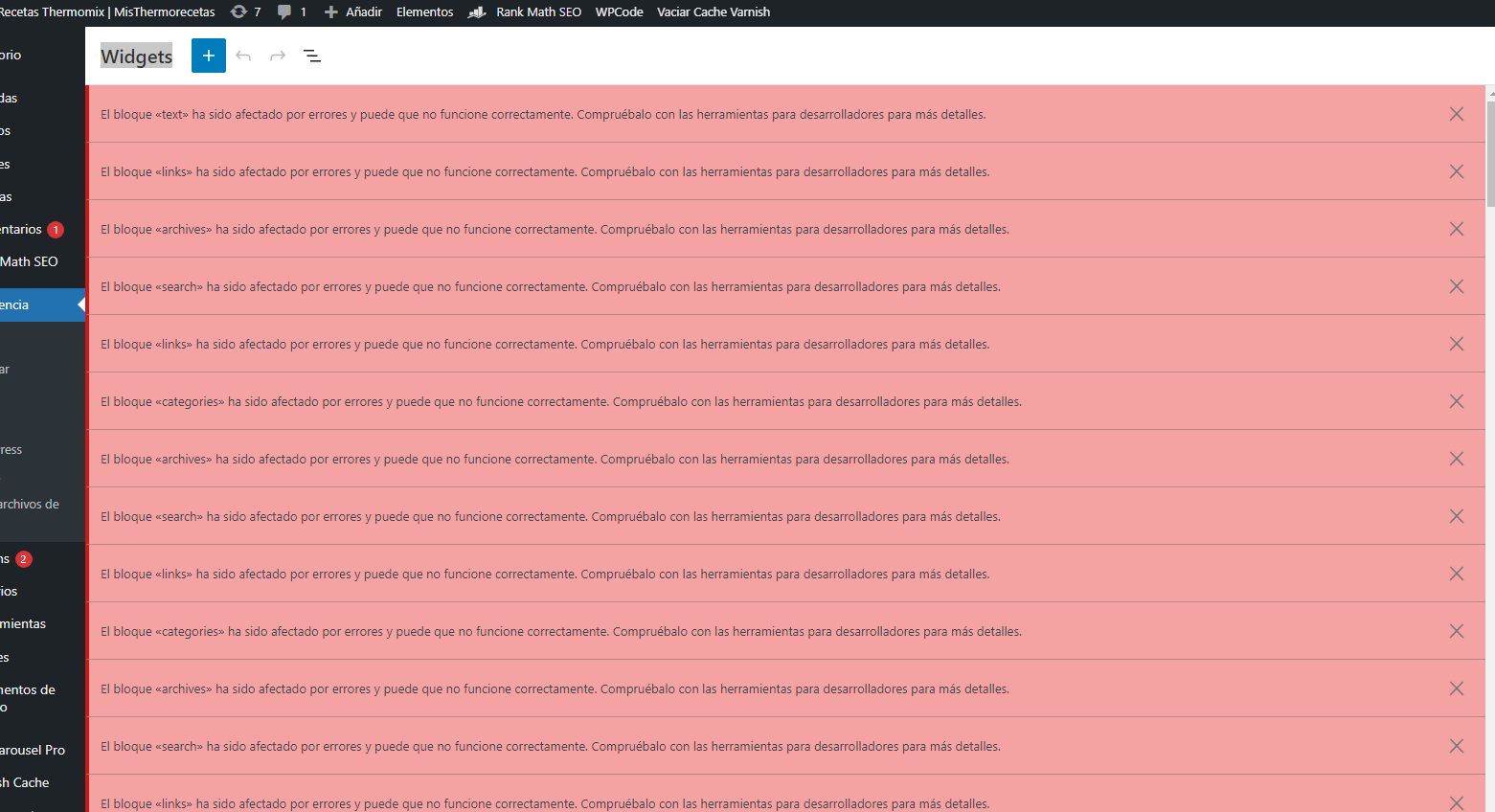The width and height of the screenshot is (1495, 812).
Task: Open Recetas Thermomix | MisThermorecetas site link
Action: pos(107,11)
